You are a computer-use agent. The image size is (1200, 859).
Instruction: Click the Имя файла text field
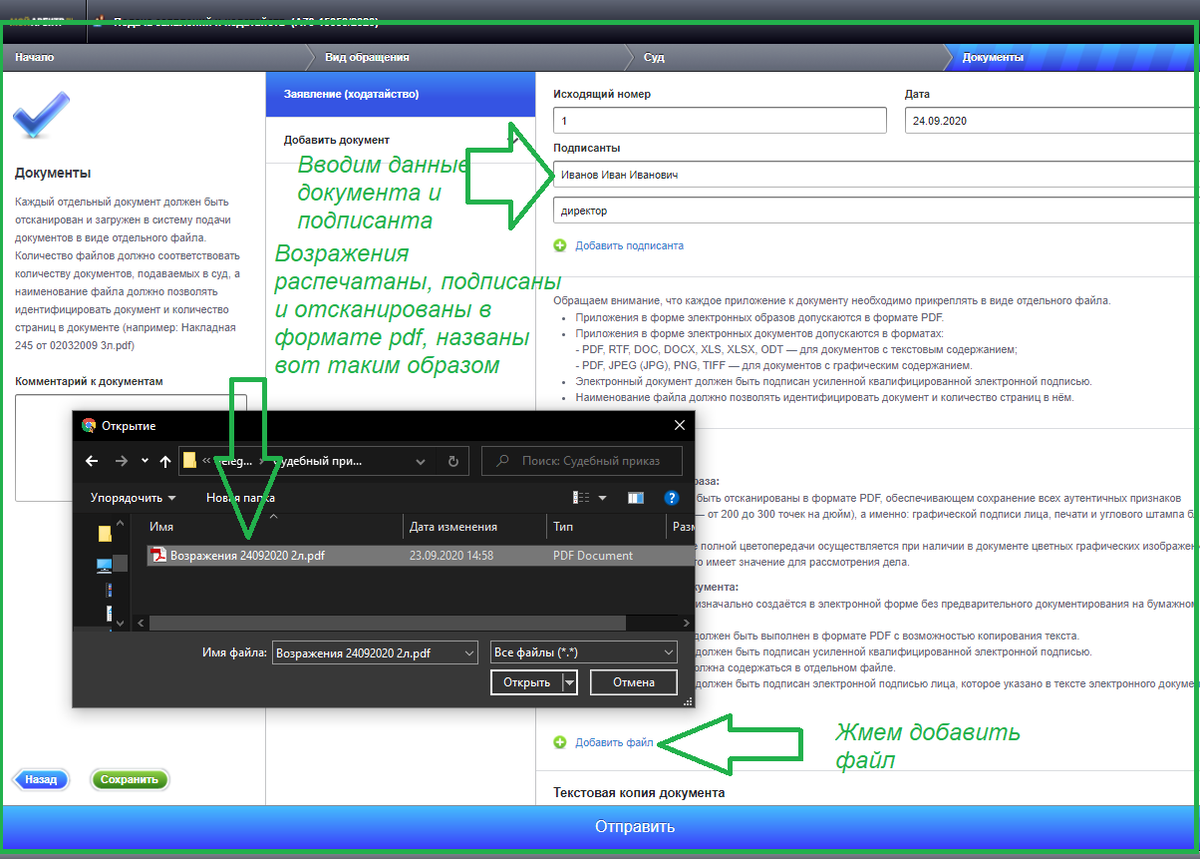tap(365, 652)
